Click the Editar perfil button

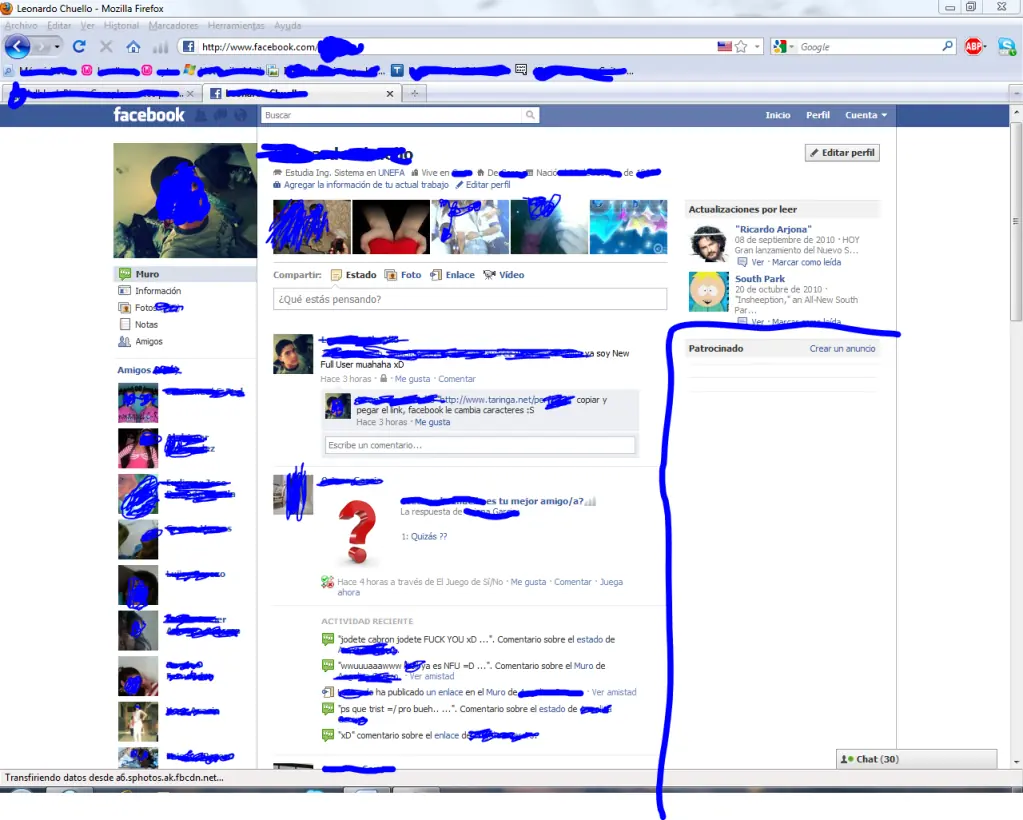842,152
